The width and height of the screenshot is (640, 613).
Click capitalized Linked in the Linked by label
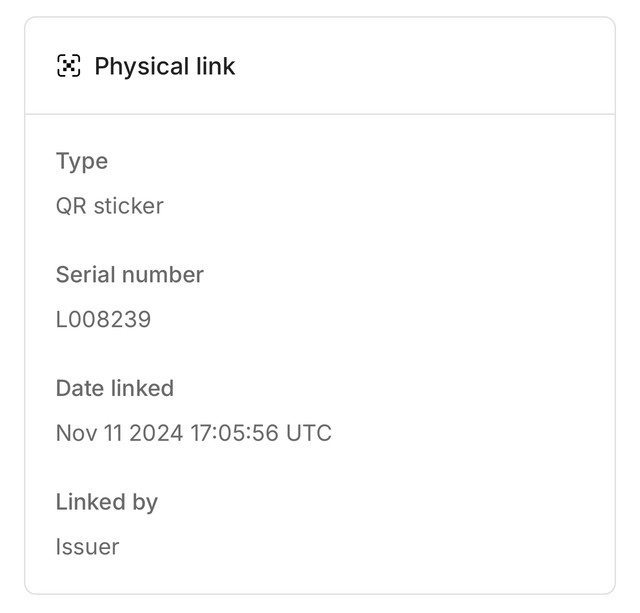click(90, 502)
